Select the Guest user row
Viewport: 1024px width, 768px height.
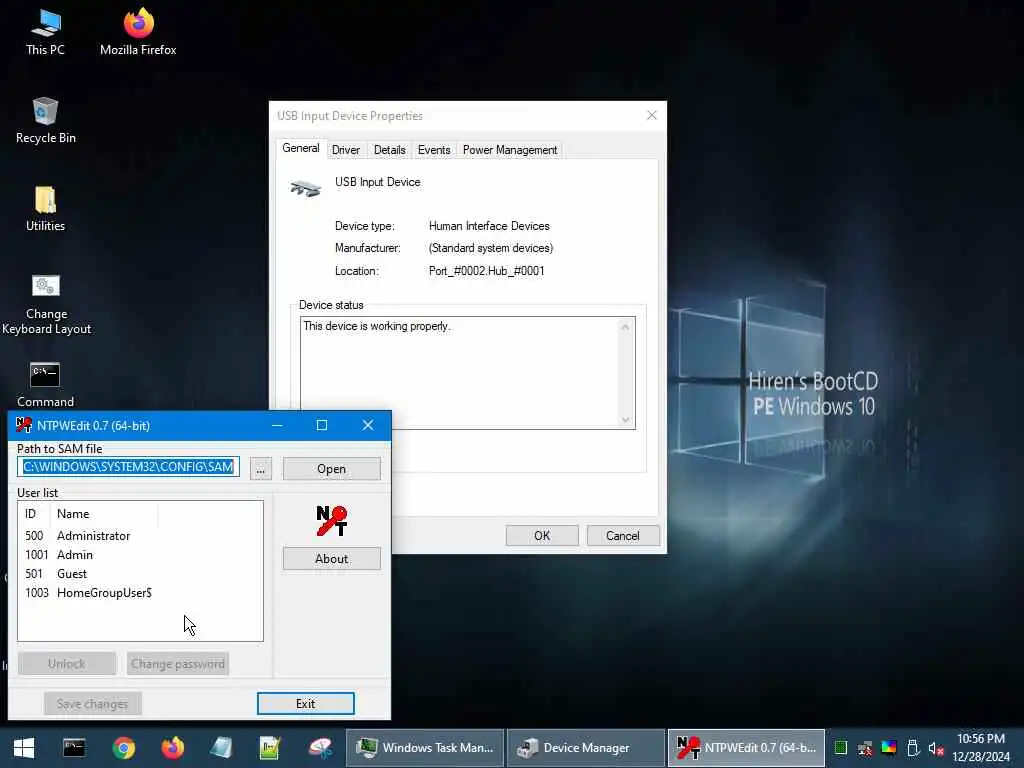(140, 573)
